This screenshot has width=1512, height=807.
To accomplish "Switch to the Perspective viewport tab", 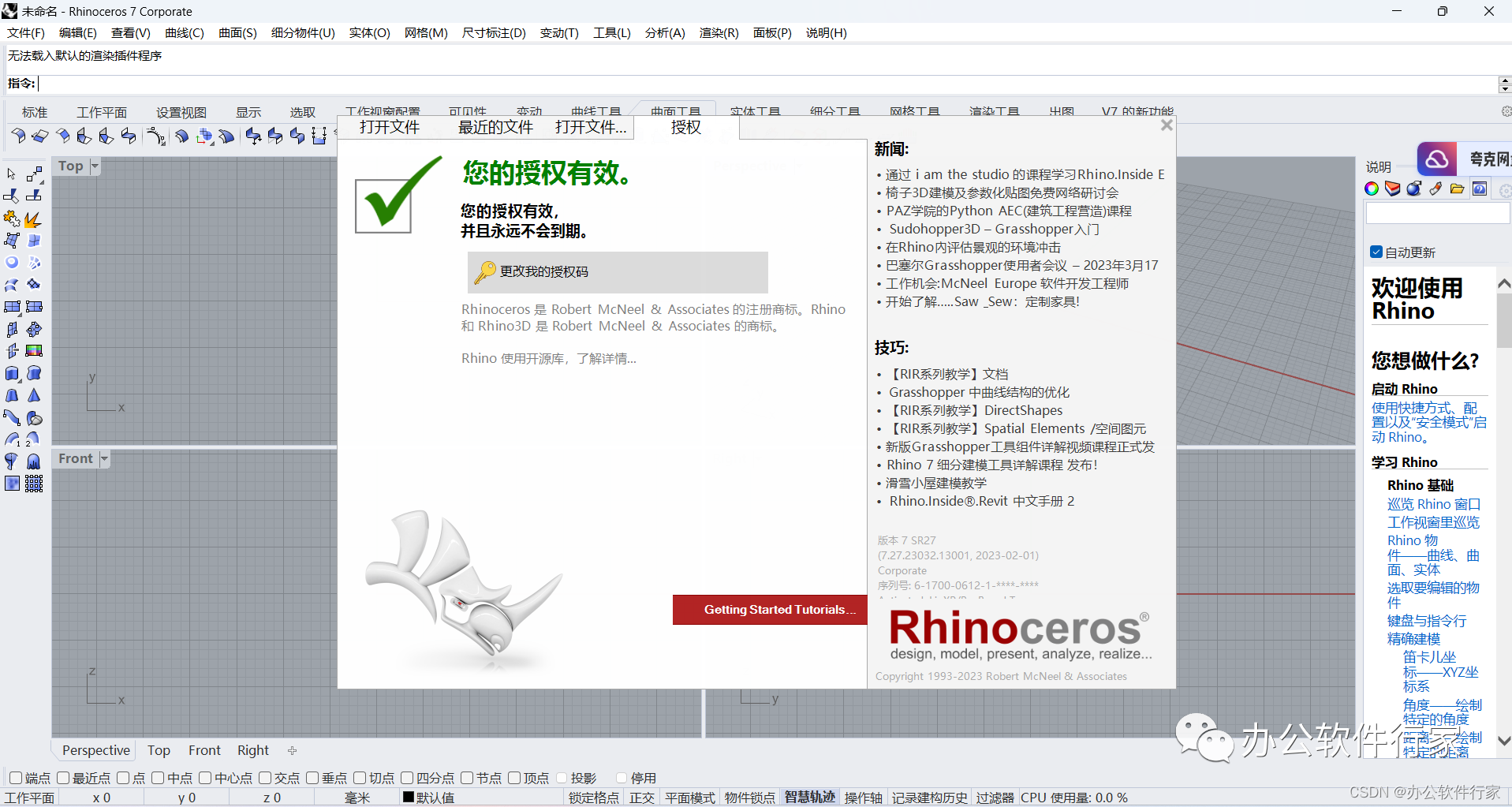I will (96, 750).
